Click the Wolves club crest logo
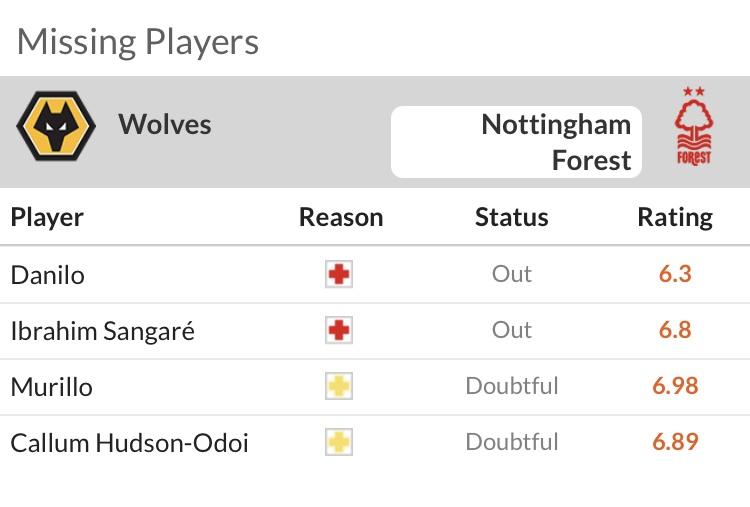This screenshot has height=507, width=750. (x=56, y=126)
